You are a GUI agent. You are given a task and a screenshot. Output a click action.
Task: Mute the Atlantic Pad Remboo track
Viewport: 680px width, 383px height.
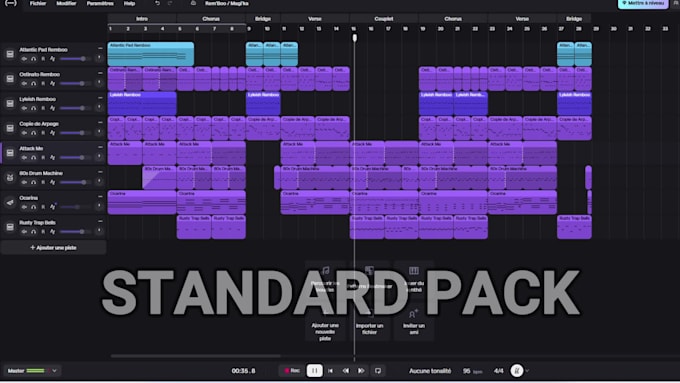24,59
